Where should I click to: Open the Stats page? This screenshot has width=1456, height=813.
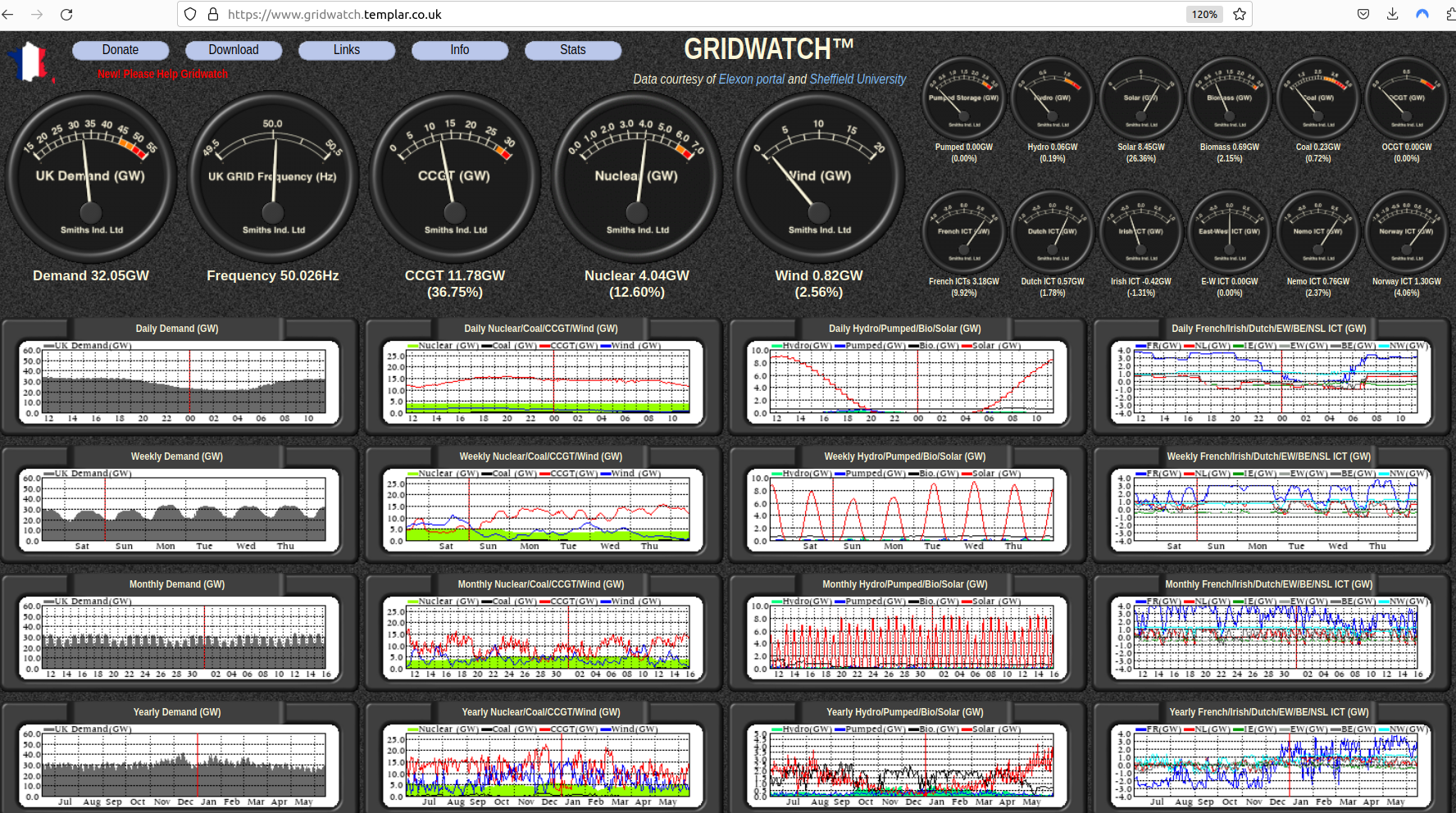pyautogui.click(x=572, y=50)
